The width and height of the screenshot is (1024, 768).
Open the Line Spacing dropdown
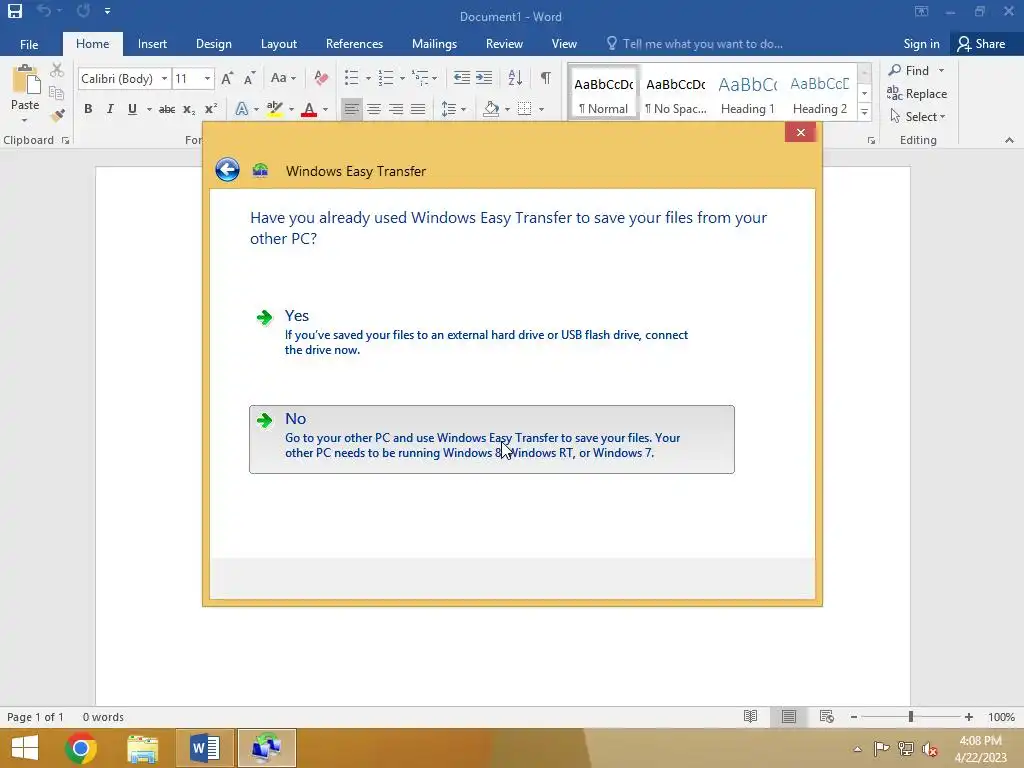click(453, 109)
